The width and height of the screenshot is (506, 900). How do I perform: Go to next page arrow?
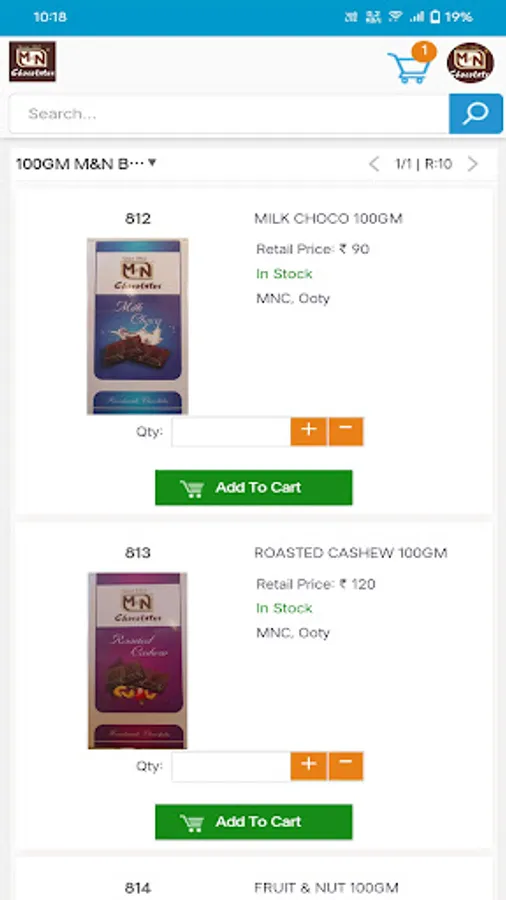point(473,164)
